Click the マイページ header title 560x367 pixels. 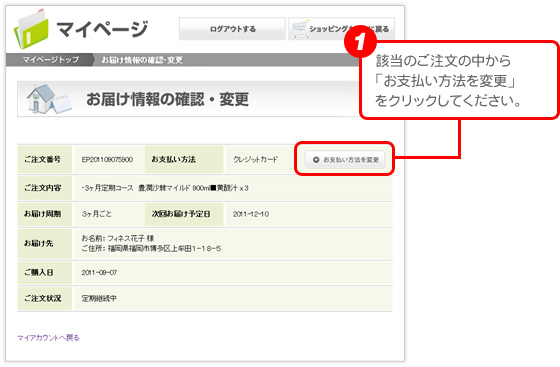point(102,29)
